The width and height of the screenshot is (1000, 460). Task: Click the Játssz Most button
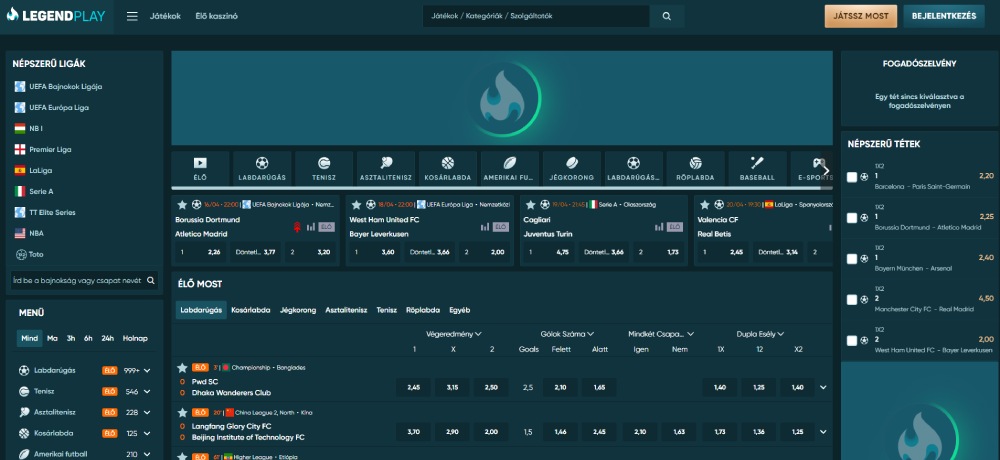tap(860, 16)
